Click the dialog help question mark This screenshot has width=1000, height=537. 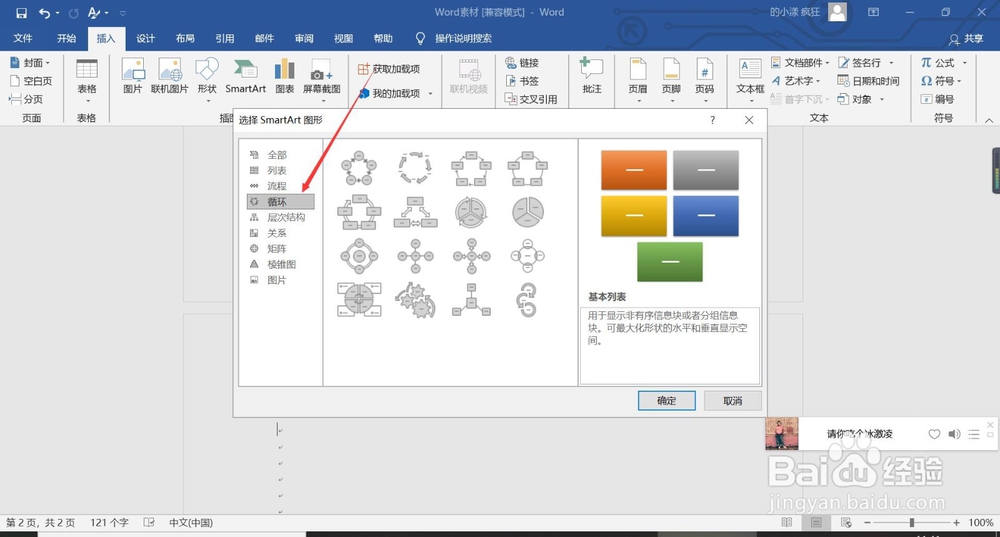[712, 120]
